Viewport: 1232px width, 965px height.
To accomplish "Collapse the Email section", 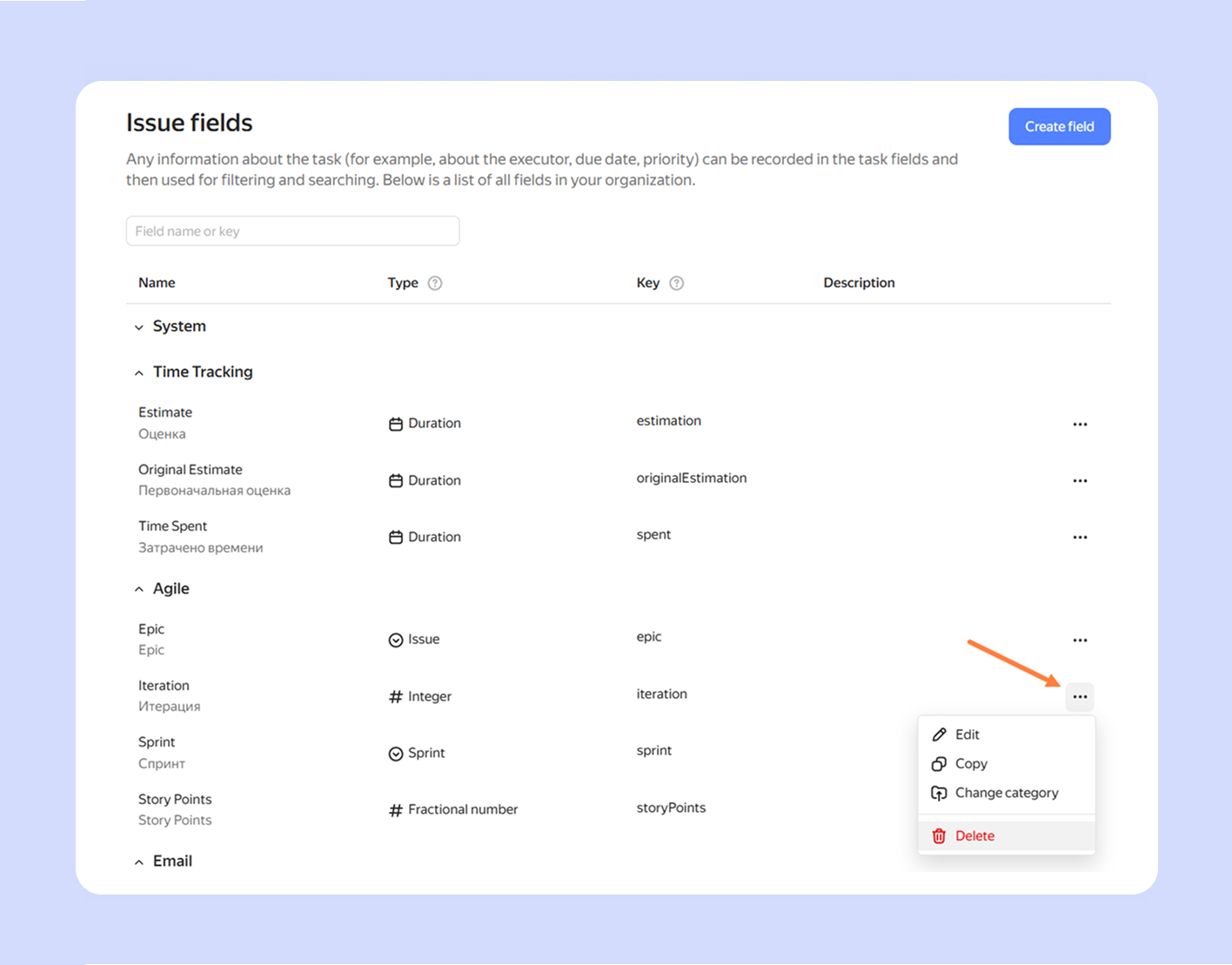I will click(x=139, y=861).
